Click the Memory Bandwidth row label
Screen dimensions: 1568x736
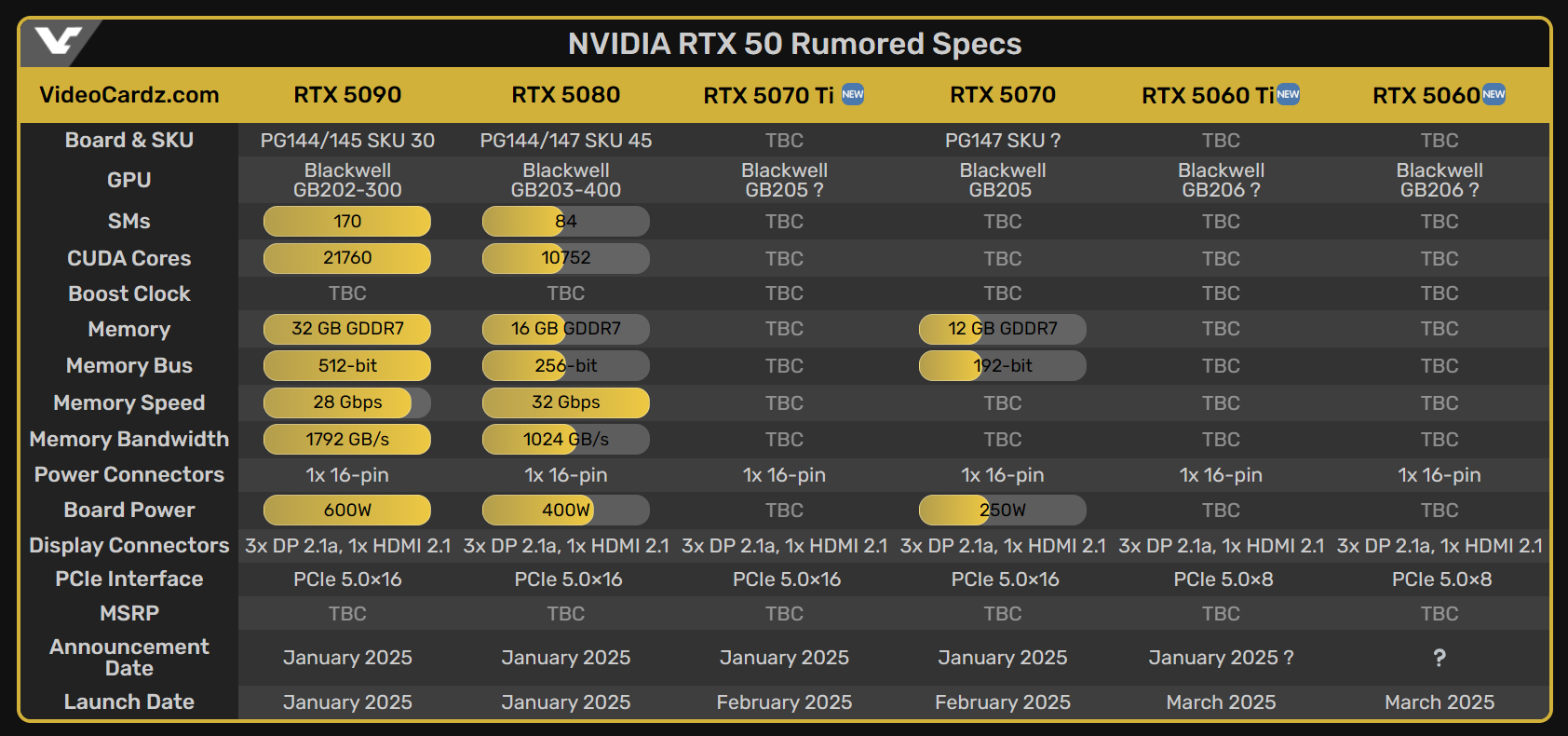(129, 440)
